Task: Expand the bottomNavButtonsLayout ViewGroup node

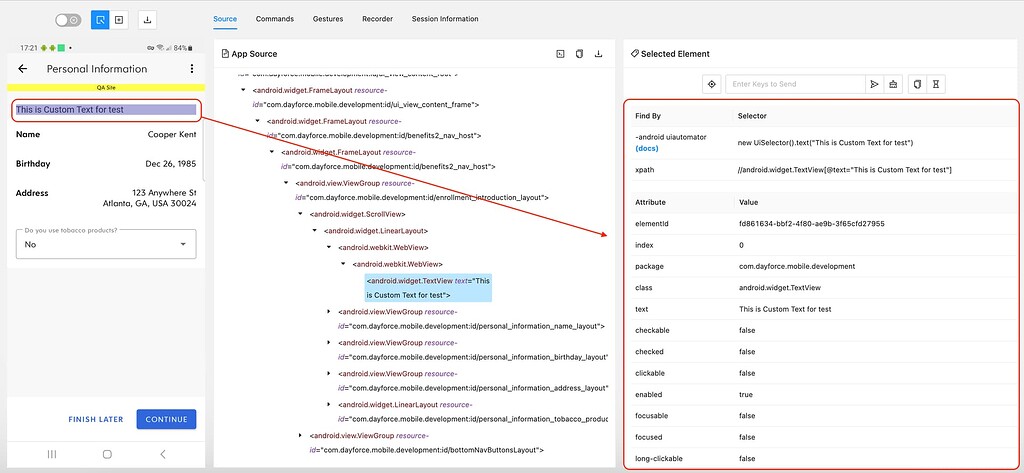Action: coord(300,435)
